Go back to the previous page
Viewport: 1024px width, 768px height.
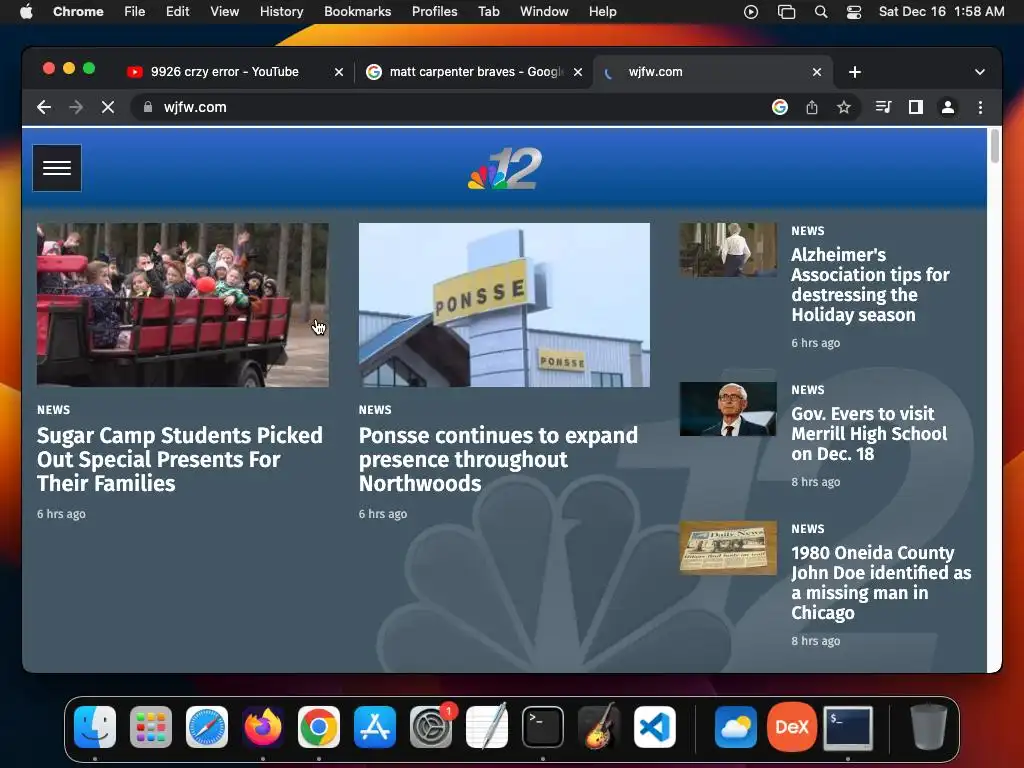pos(44,107)
